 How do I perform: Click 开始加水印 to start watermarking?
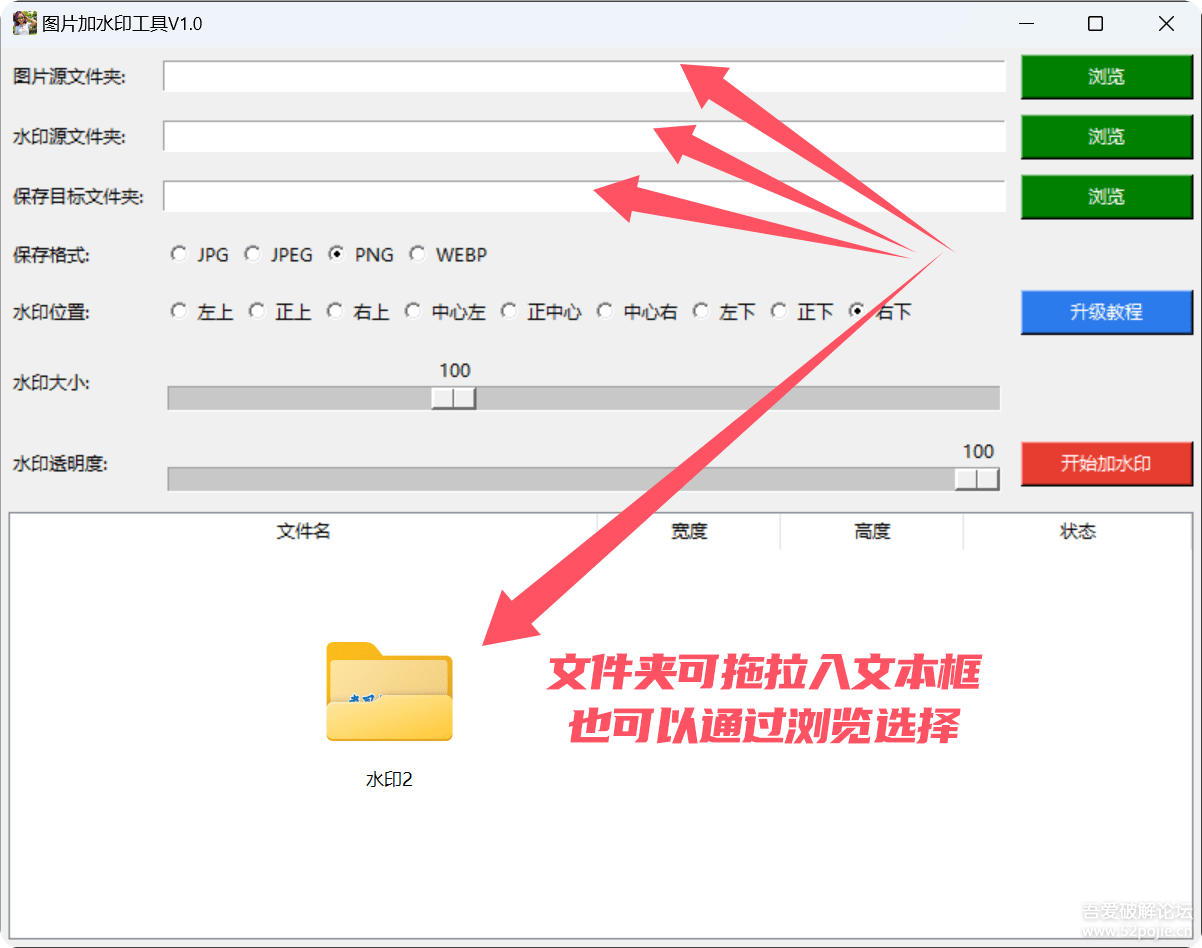(1106, 464)
